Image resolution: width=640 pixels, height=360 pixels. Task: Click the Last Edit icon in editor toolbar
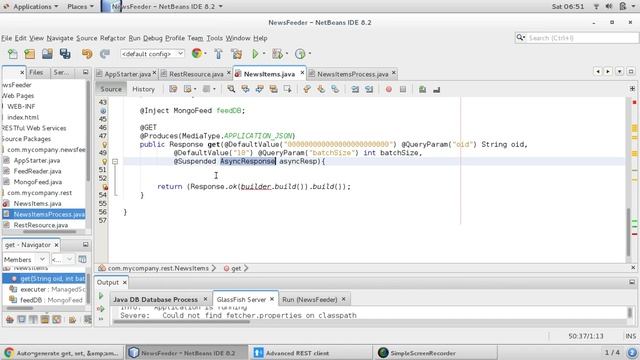pyautogui.click(x=173, y=89)
